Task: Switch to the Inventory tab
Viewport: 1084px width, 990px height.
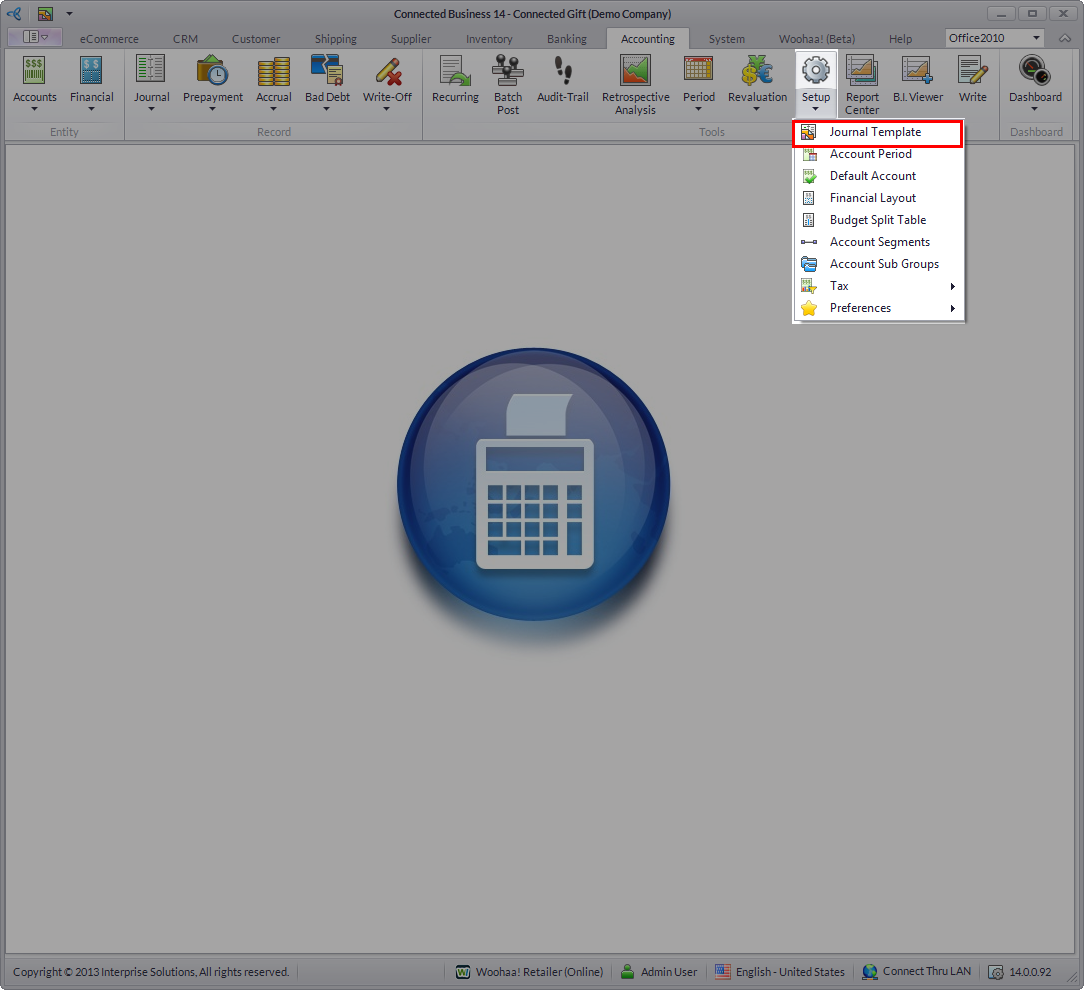Action: [489, 39]
